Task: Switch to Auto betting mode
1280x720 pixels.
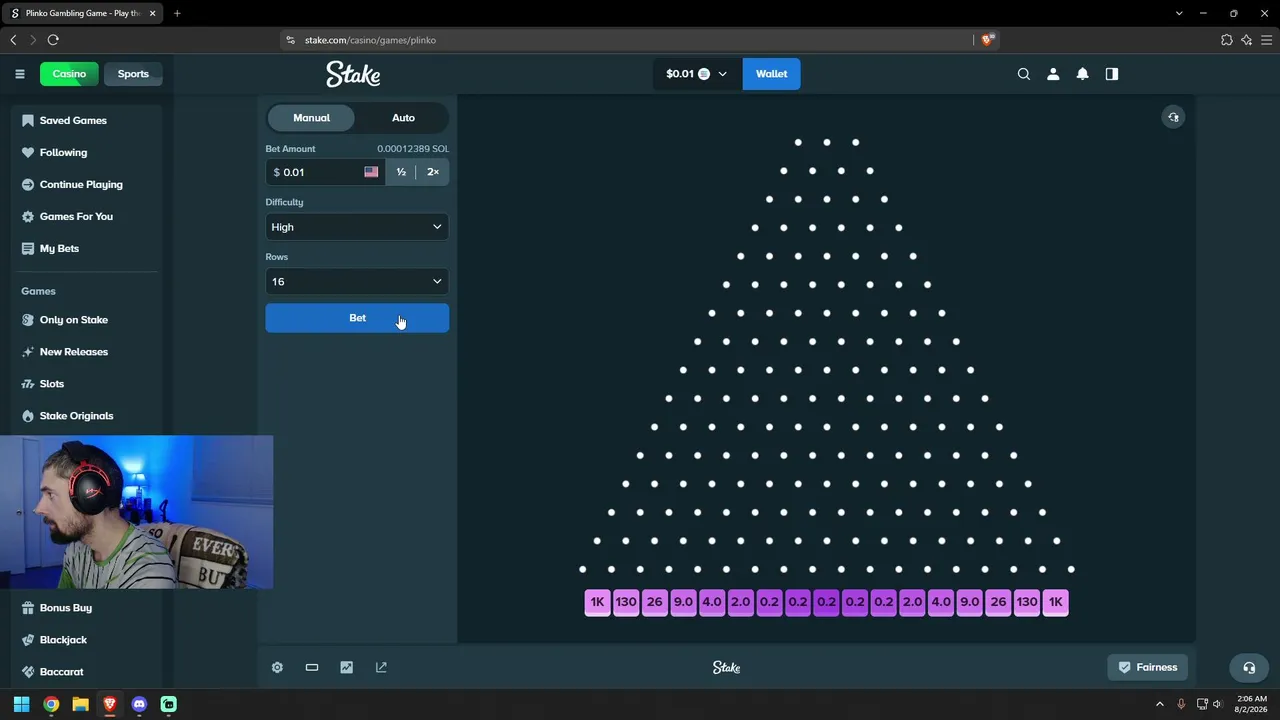Action: pyautogui.click(x=403, y=118)
